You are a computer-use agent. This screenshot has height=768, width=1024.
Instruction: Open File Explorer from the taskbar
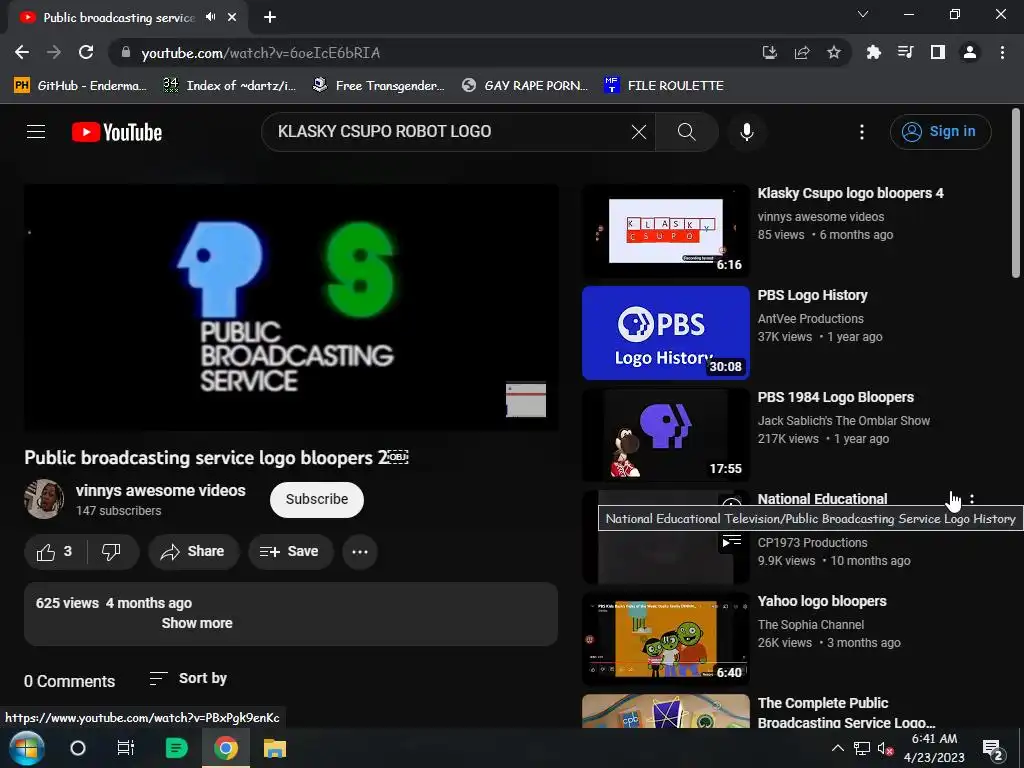point(275,748)
